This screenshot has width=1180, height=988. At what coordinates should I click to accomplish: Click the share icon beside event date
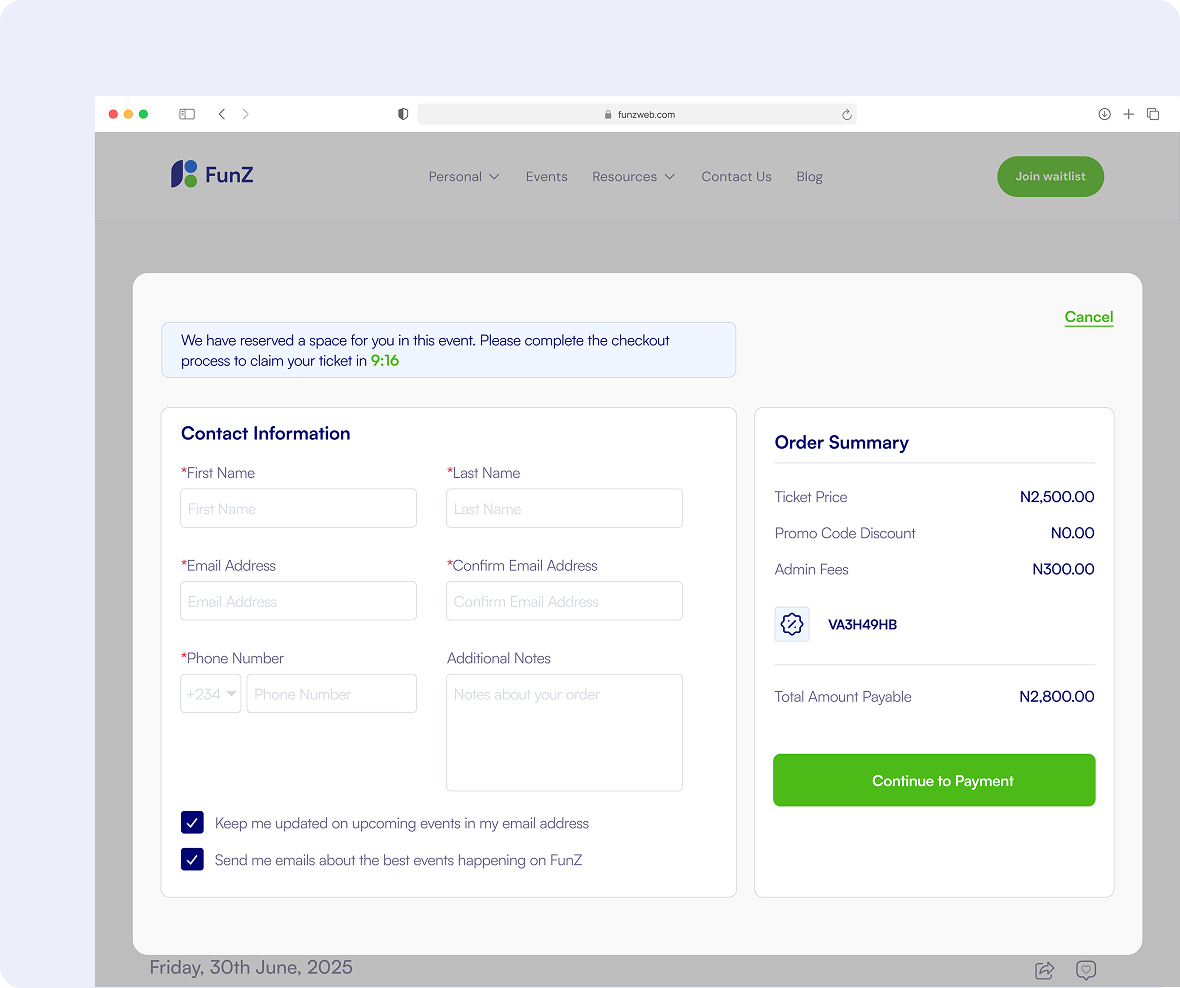click(x=1044, y=970)
